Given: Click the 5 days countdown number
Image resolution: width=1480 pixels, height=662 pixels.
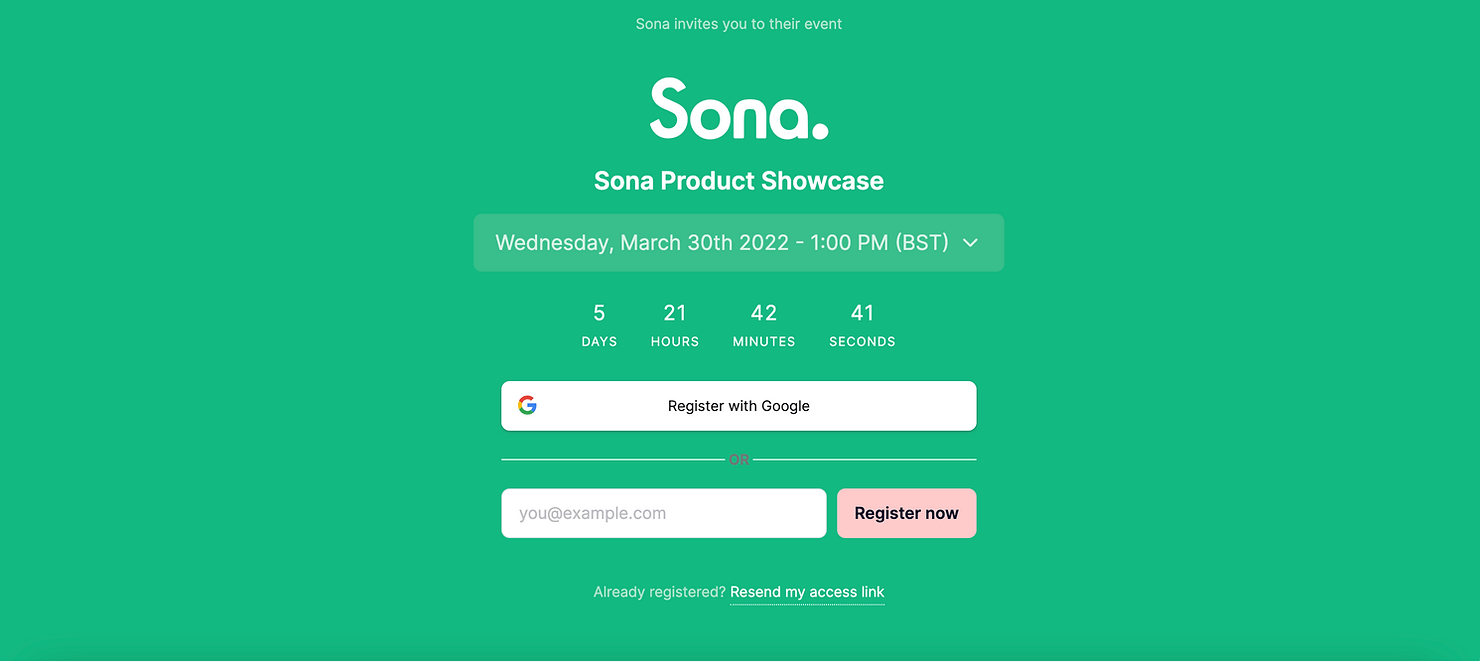Looking at the screenshot, I should (x=599, y=313).
